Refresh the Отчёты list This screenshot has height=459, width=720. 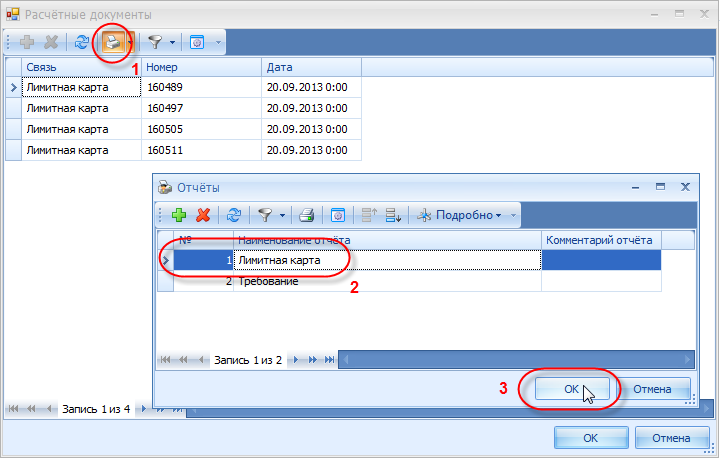pyautogui.click(x=234, y=215)
